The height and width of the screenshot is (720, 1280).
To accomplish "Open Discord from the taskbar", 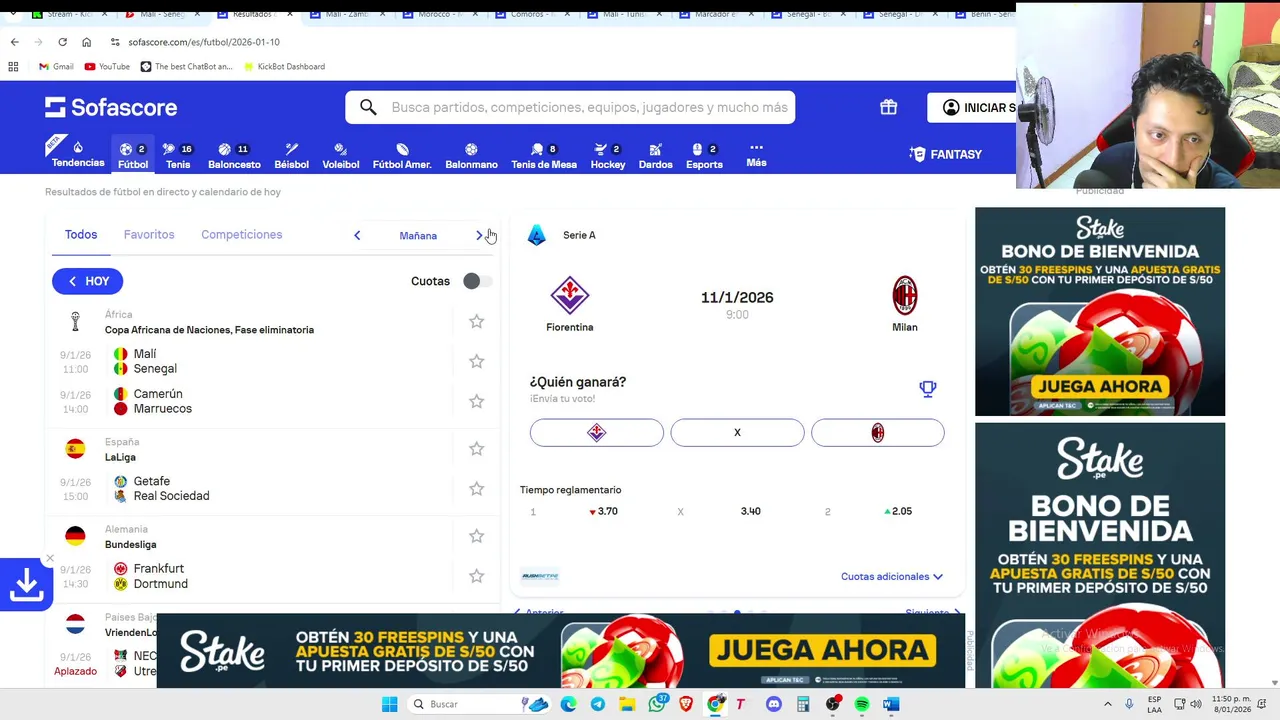I will click(x=774, y=704).
